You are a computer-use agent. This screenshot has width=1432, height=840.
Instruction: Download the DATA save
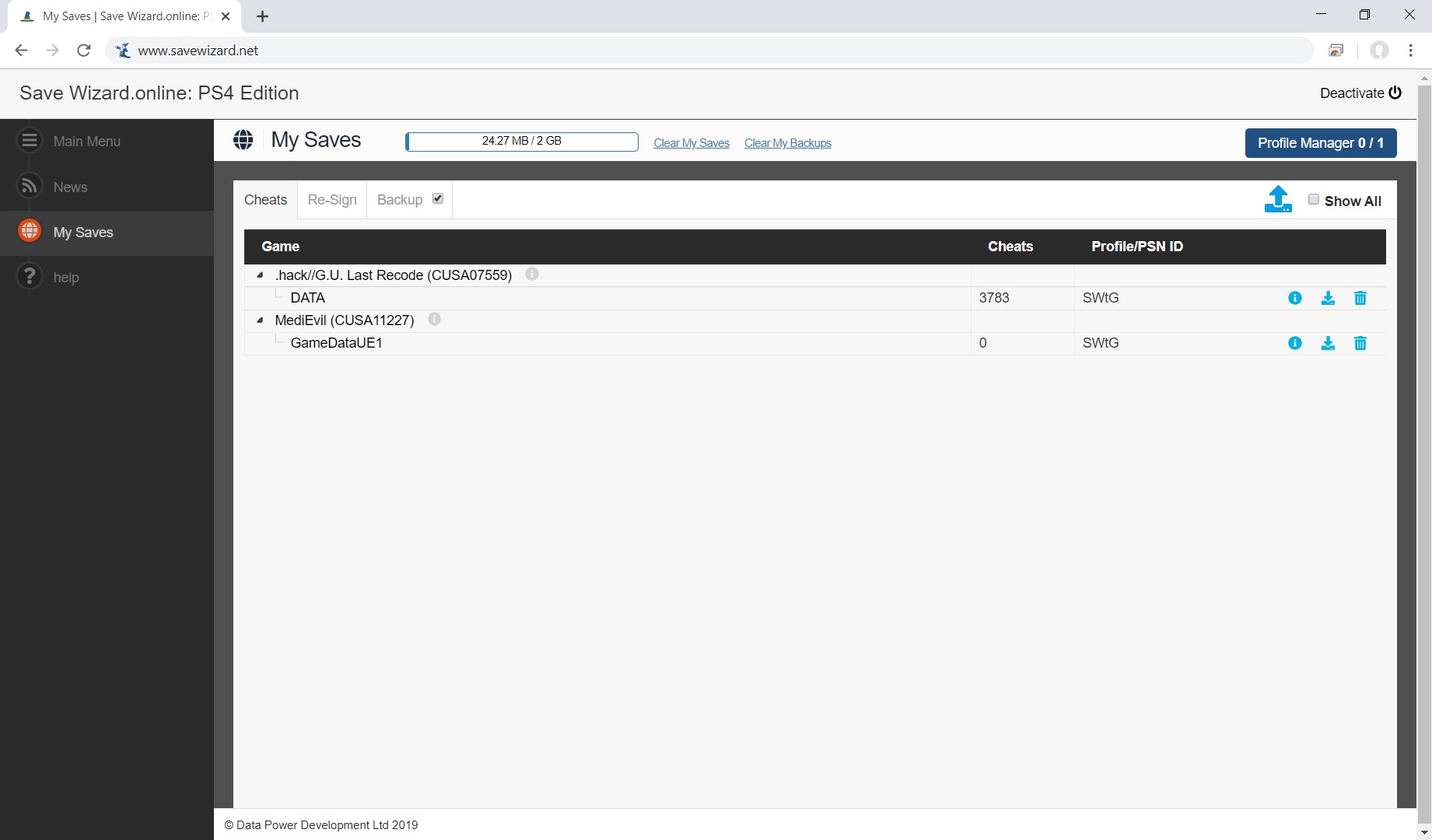(x=1328, y=298)
